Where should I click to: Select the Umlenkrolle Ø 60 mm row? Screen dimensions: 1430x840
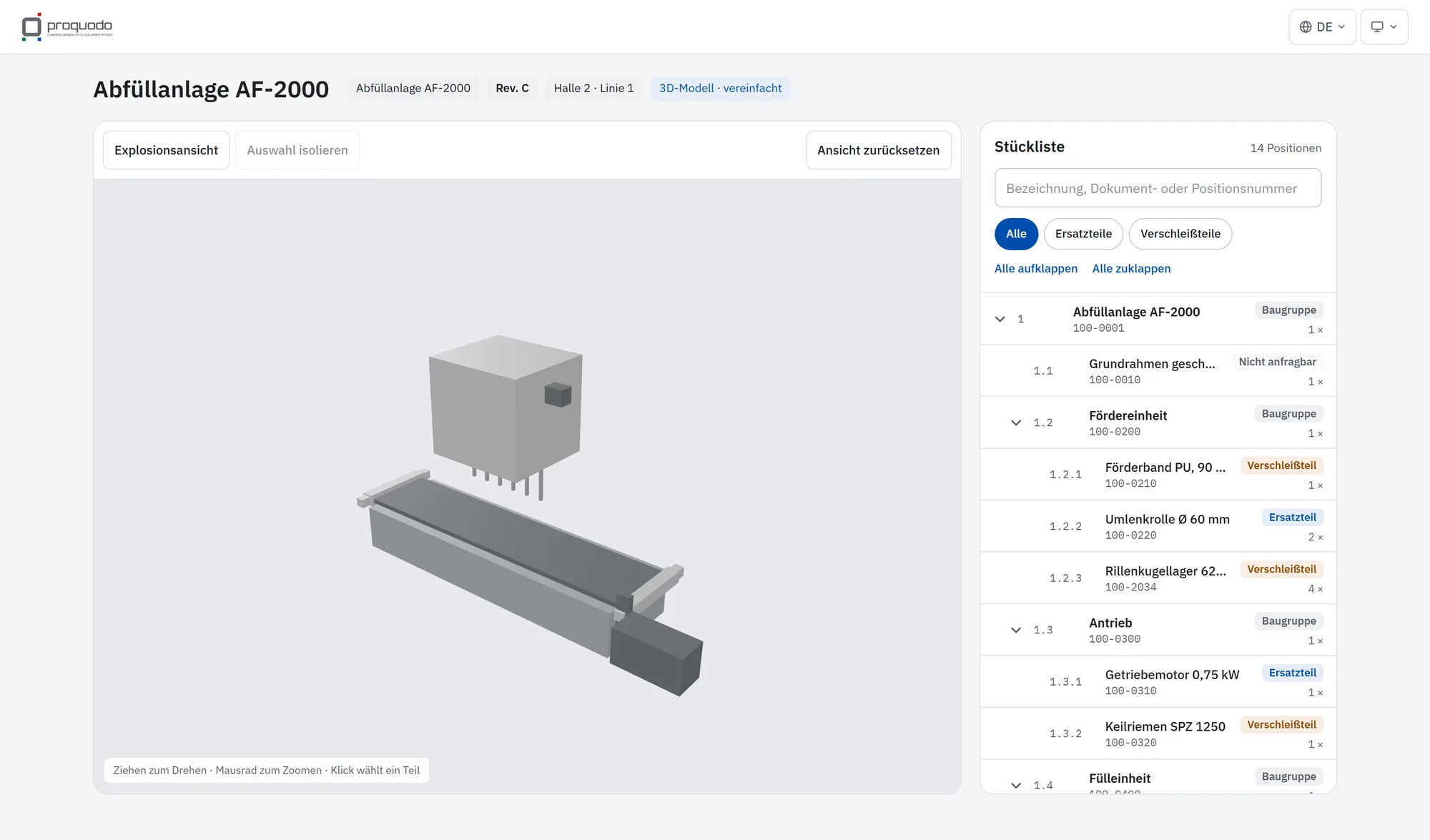pyautogui.click(x=1158, y=526)
